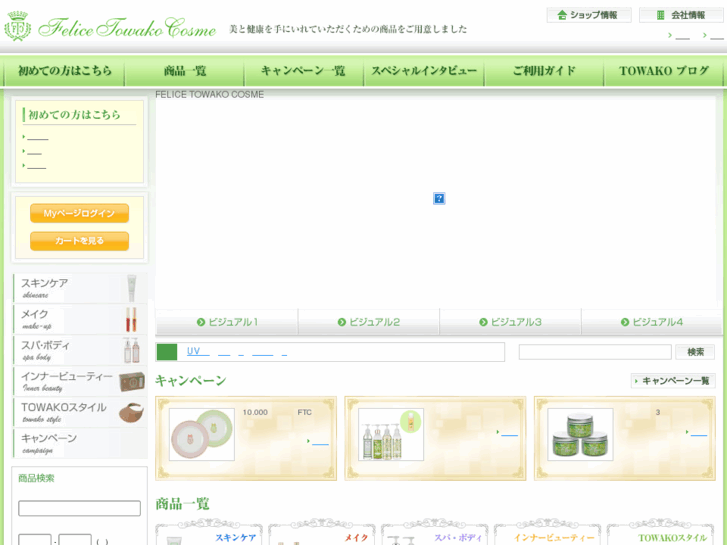The image size is (727, 545).
Task: Click arrow link in bottle set campaign card
Action: click(507, 432)
